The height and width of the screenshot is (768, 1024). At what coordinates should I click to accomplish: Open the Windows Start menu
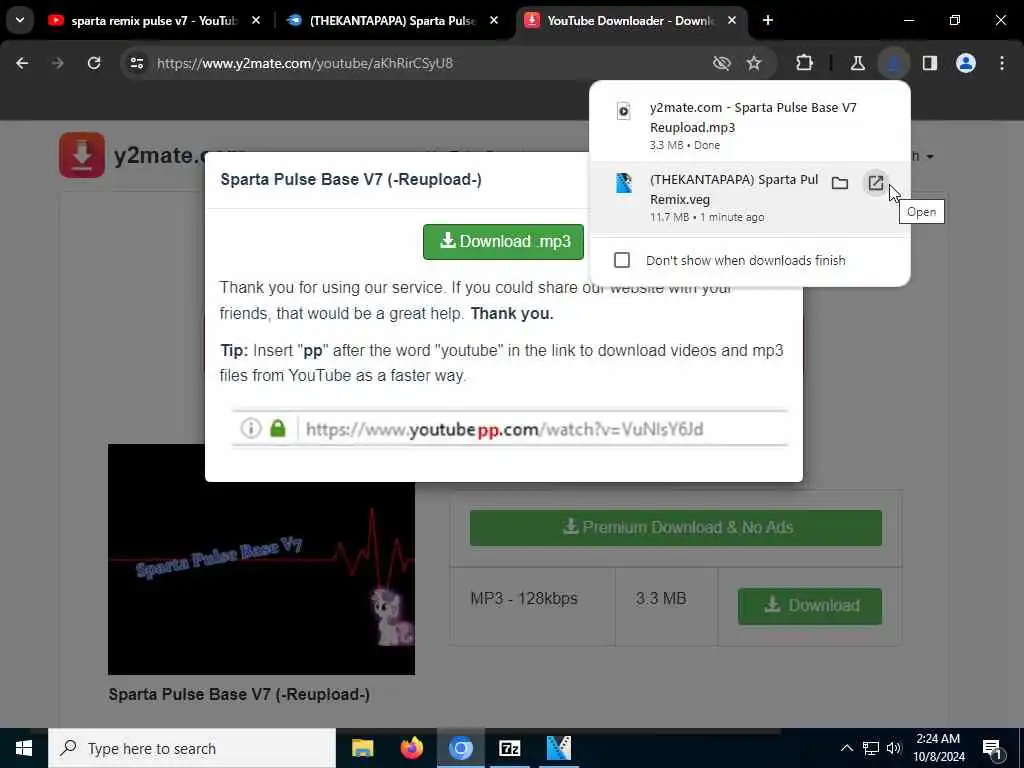[x=24, y=748]
